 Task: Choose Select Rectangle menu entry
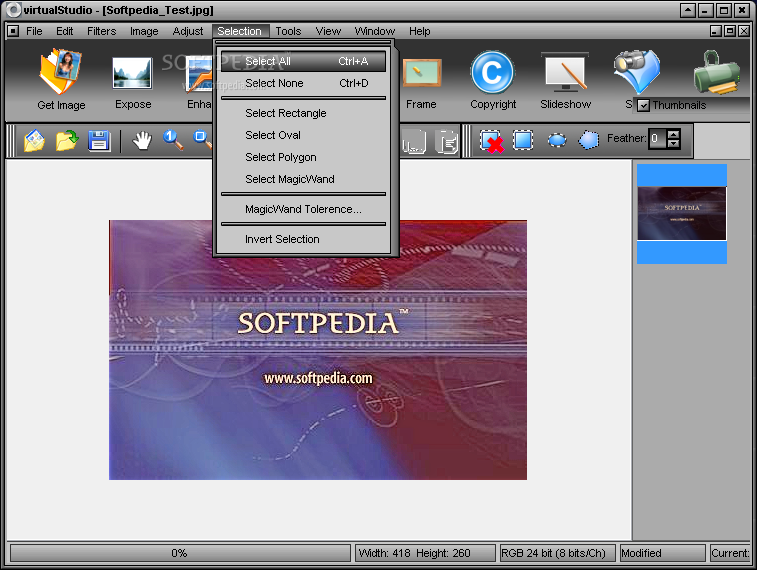tap(303, 113)
